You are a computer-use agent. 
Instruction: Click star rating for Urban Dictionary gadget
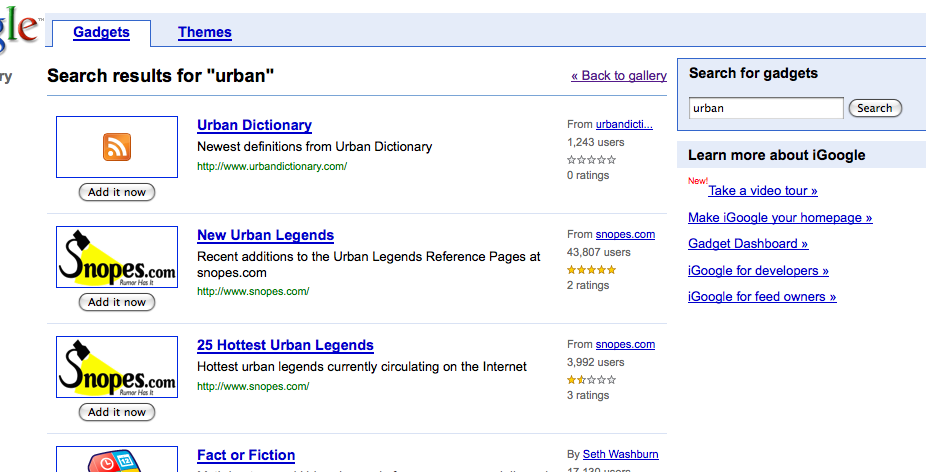tap(591, 159)
